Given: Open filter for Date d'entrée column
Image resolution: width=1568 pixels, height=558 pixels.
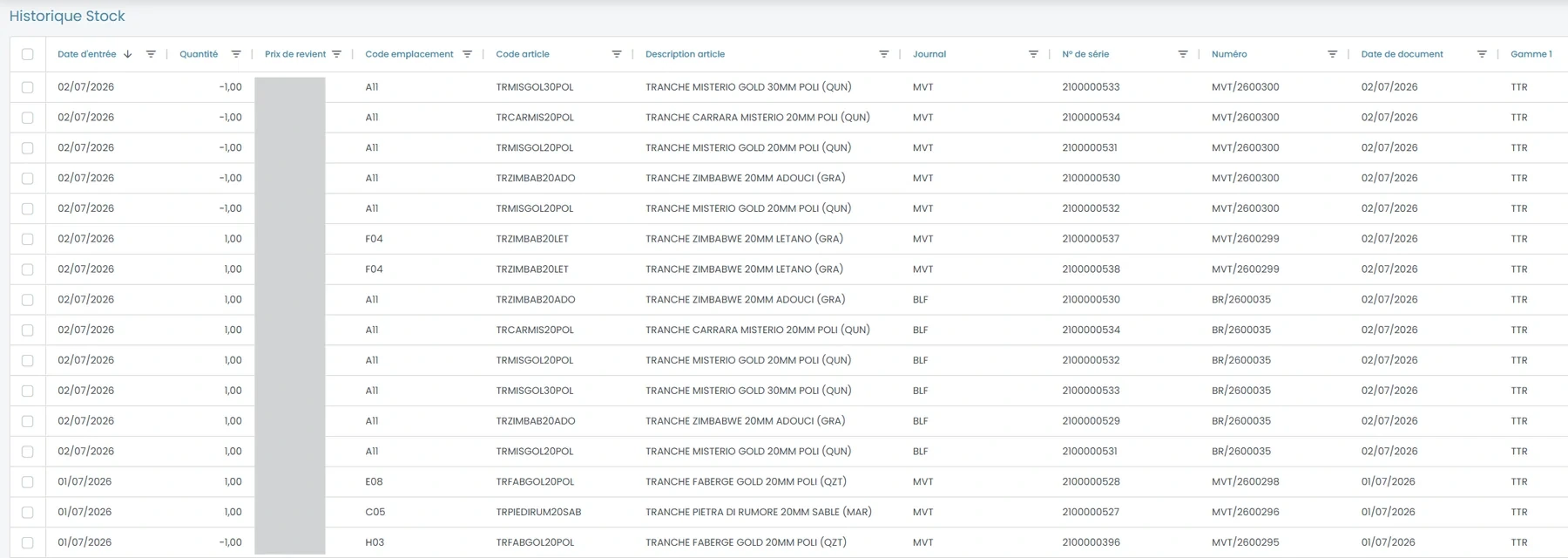Looking at the screenshot, I should [x=151, y=54].
